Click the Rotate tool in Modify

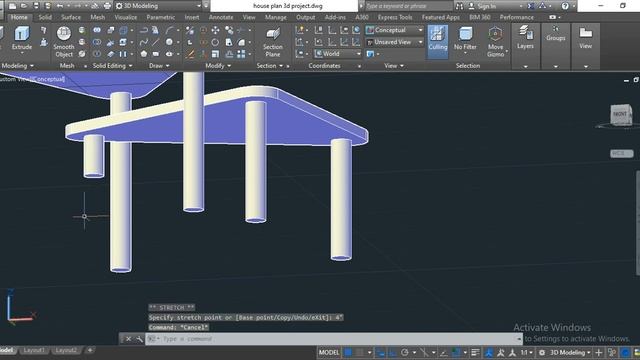pos(215,42)
